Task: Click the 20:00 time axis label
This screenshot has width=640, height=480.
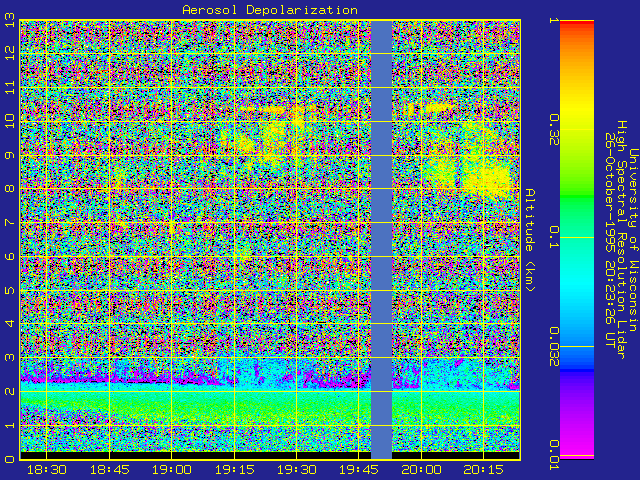Action: click(421, 470)
